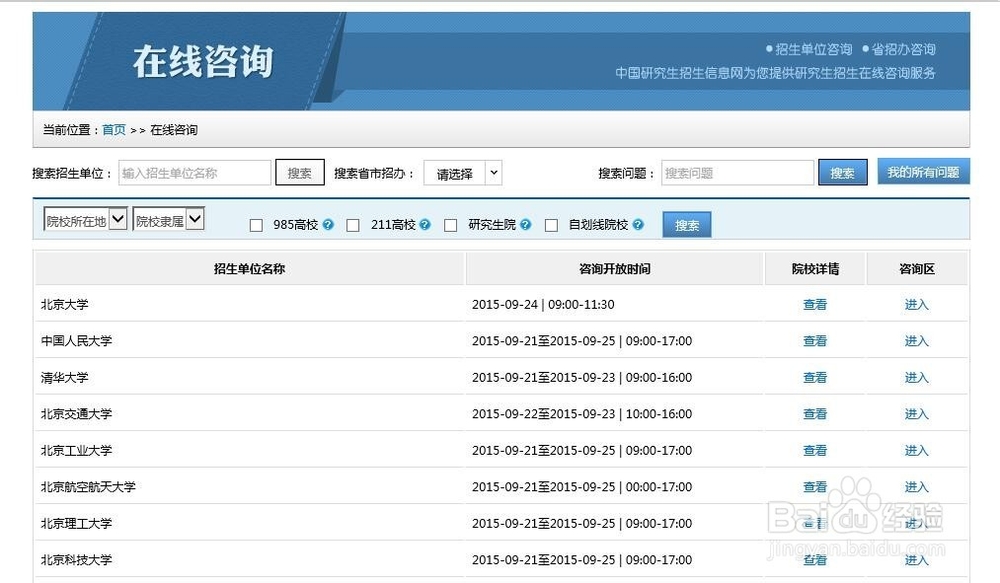Focus the 输入招生单位名称 input field

[x=195, y=173]
